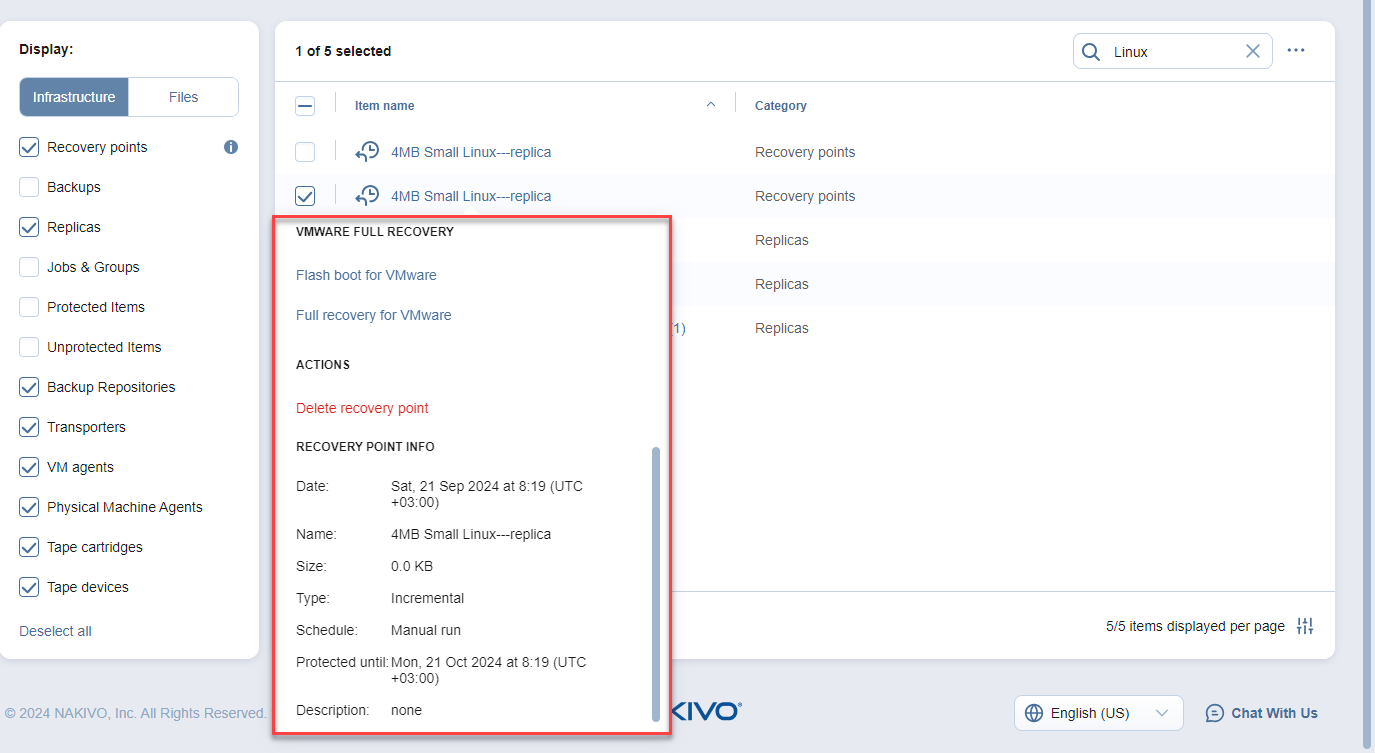Click the info icon beside Recovery points
This screenshot has width=1375, height=753.
pyautogui.click(x=231, y=147)
